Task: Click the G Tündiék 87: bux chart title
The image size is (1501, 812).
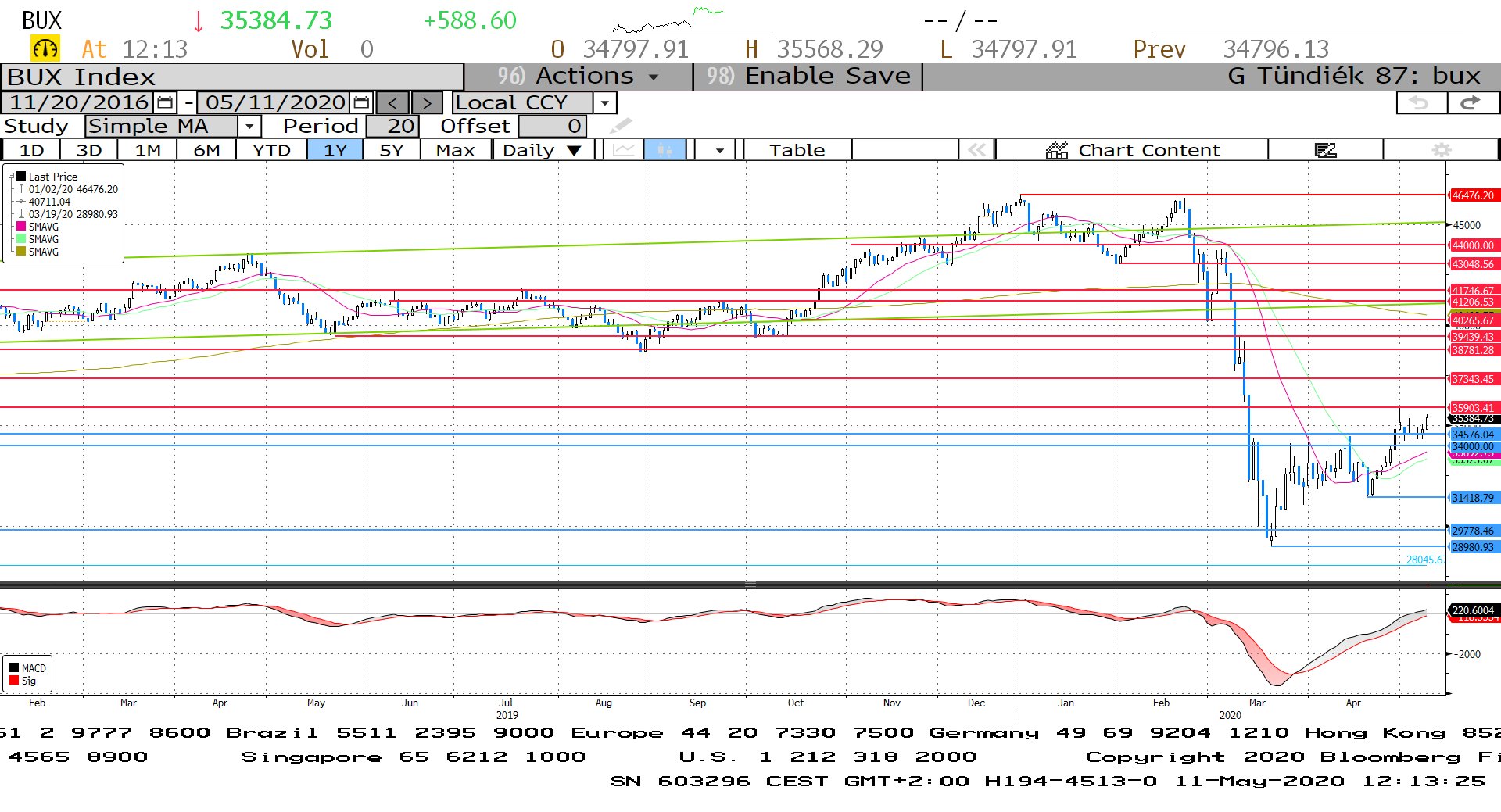Action: click(x=1354, y=76)
